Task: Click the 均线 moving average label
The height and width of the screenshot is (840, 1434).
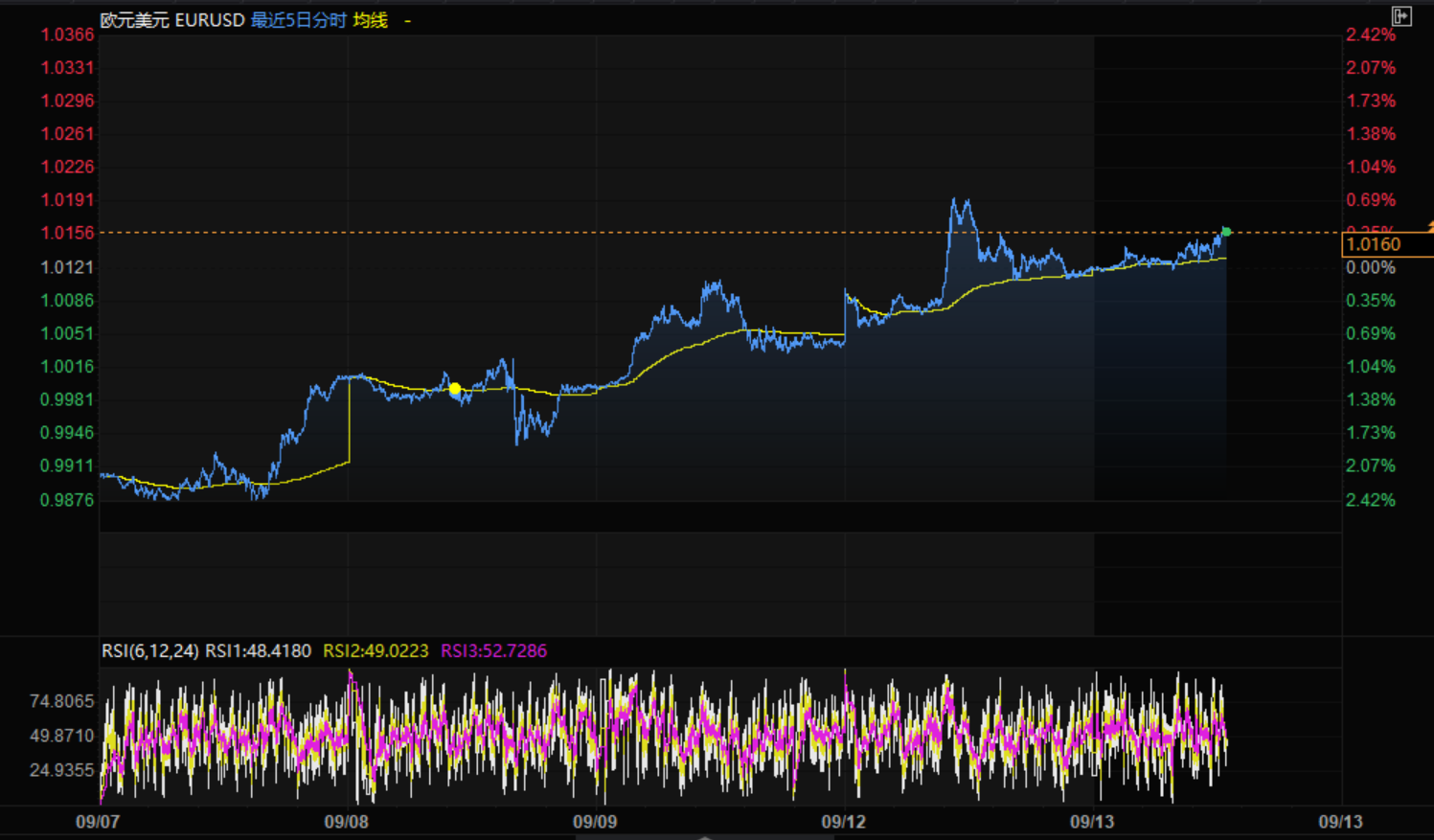Action: tap(370, 20)
